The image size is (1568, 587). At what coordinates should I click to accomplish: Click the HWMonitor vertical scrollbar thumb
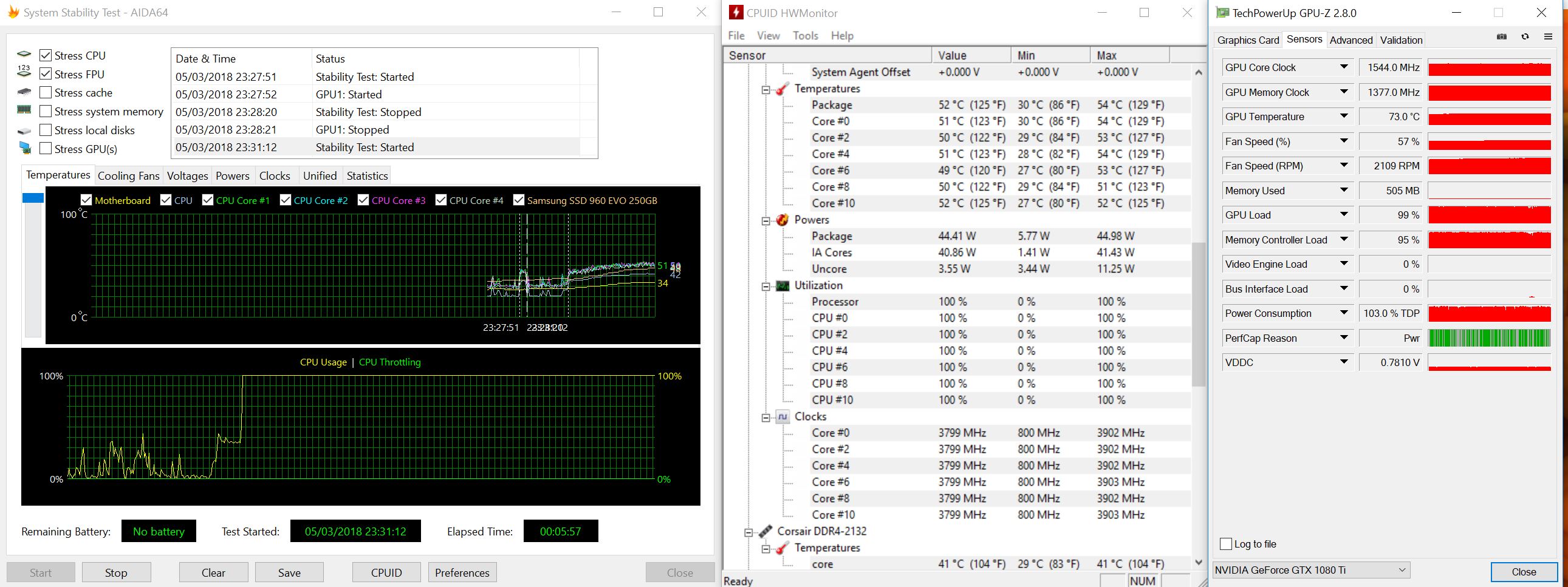(1198, 313)
